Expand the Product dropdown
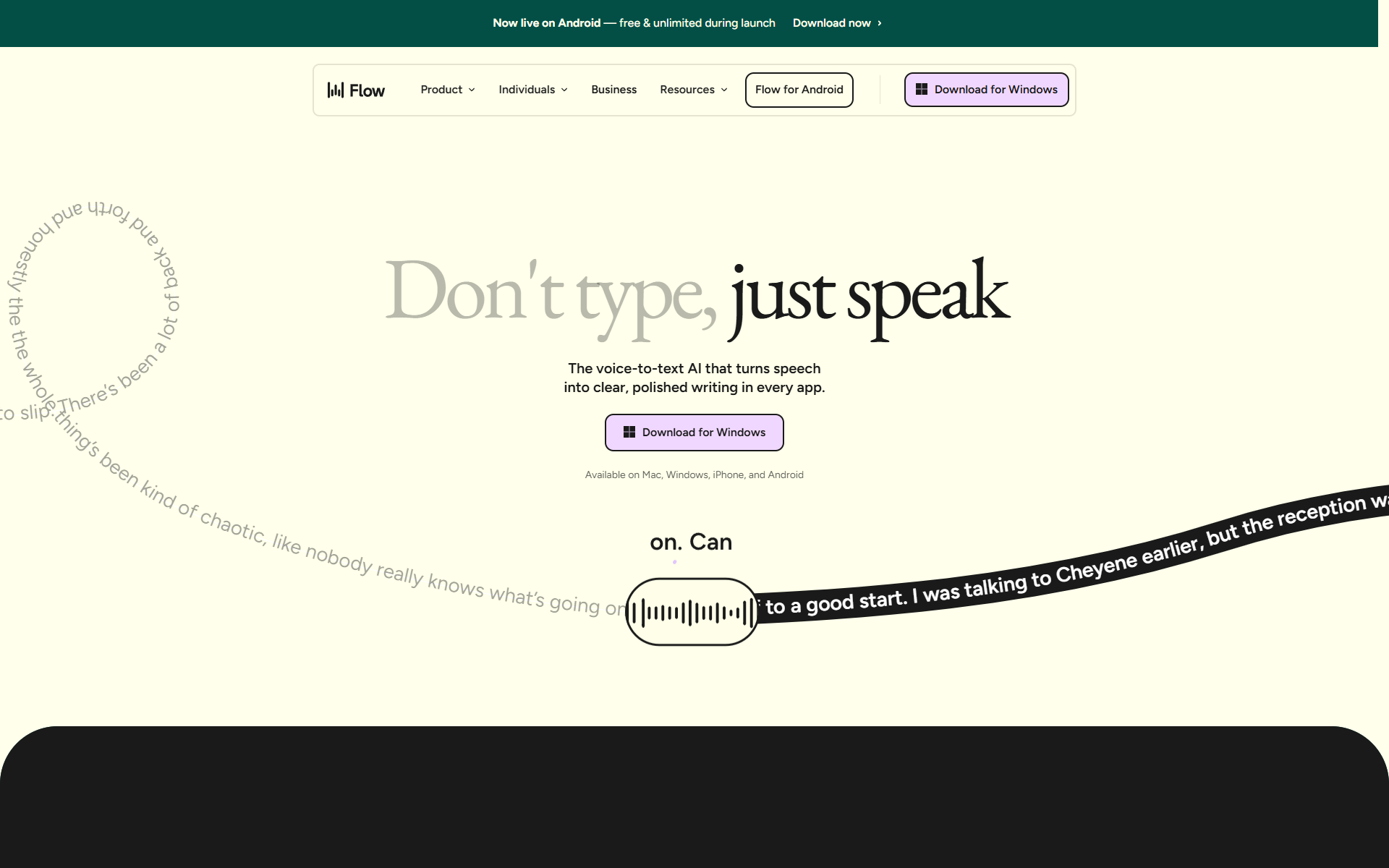The width and height of the screenshot is (1389, 868). [x=442, y=90]
